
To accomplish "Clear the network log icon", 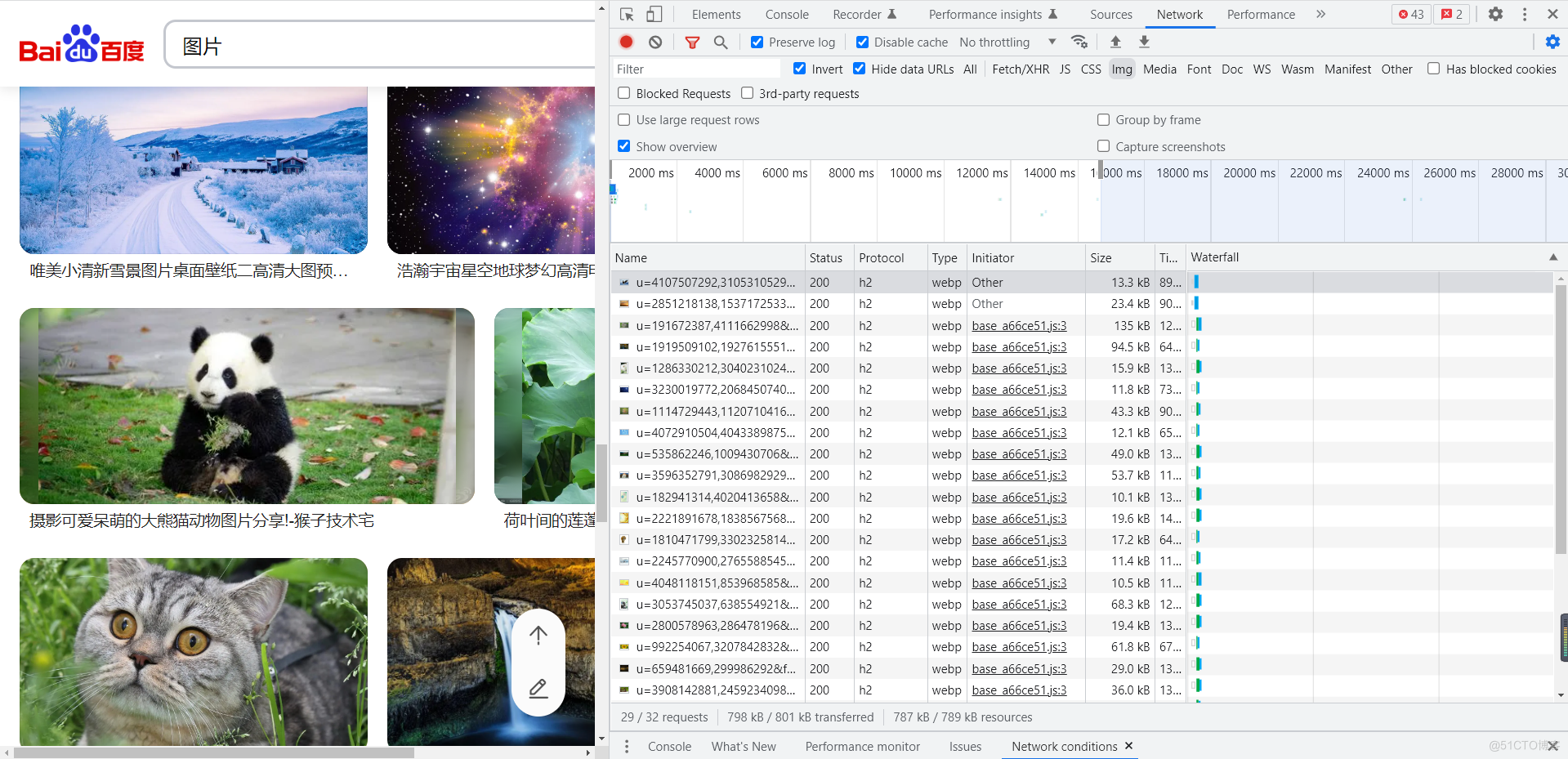I will [x=655, y=42].
